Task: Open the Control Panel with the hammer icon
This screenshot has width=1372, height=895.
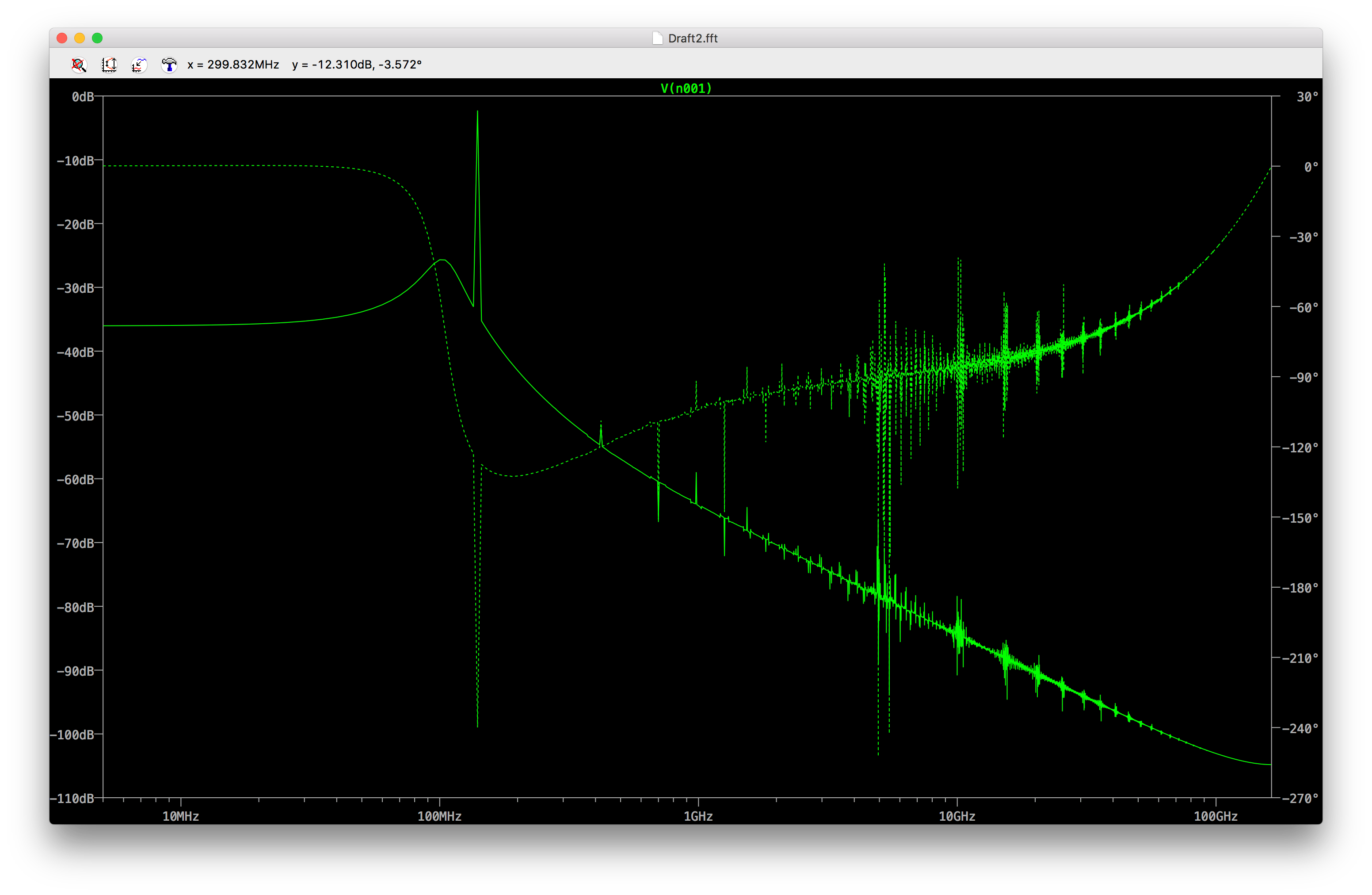Action: tap(169, 65)
